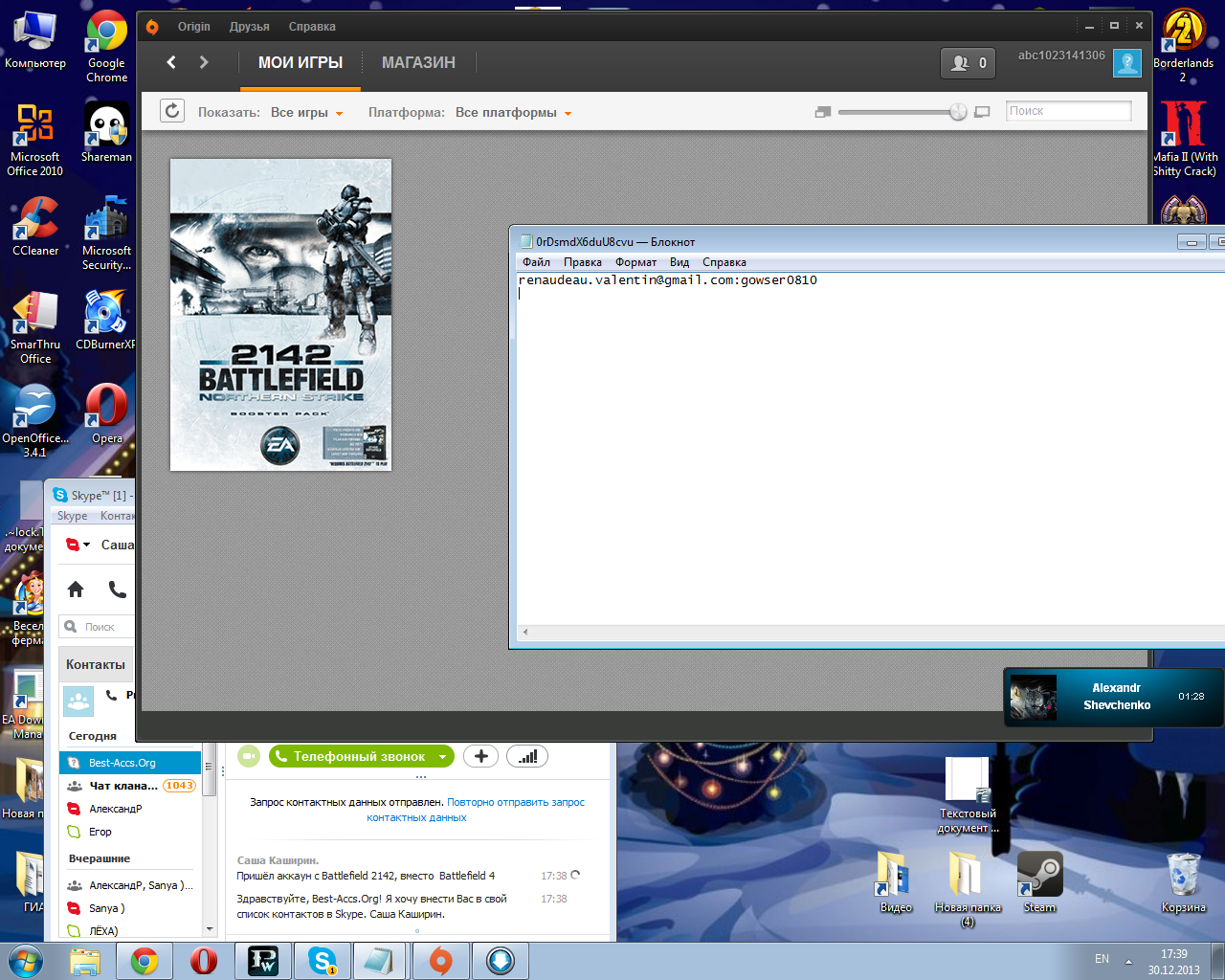Switch to МОИ ИГРЫ tab

pos(301,62)
